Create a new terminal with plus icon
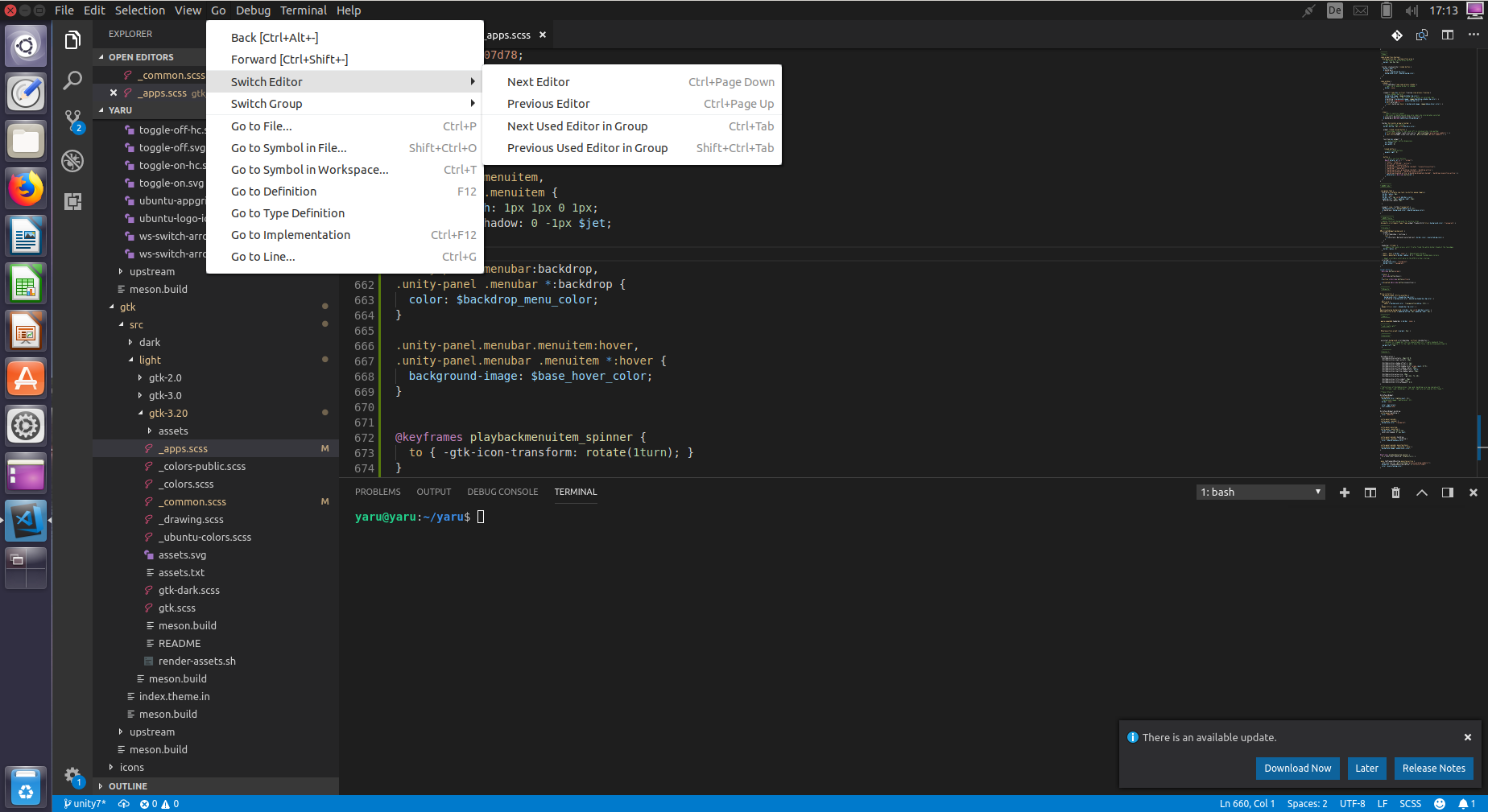 [x=1345, y=493]
